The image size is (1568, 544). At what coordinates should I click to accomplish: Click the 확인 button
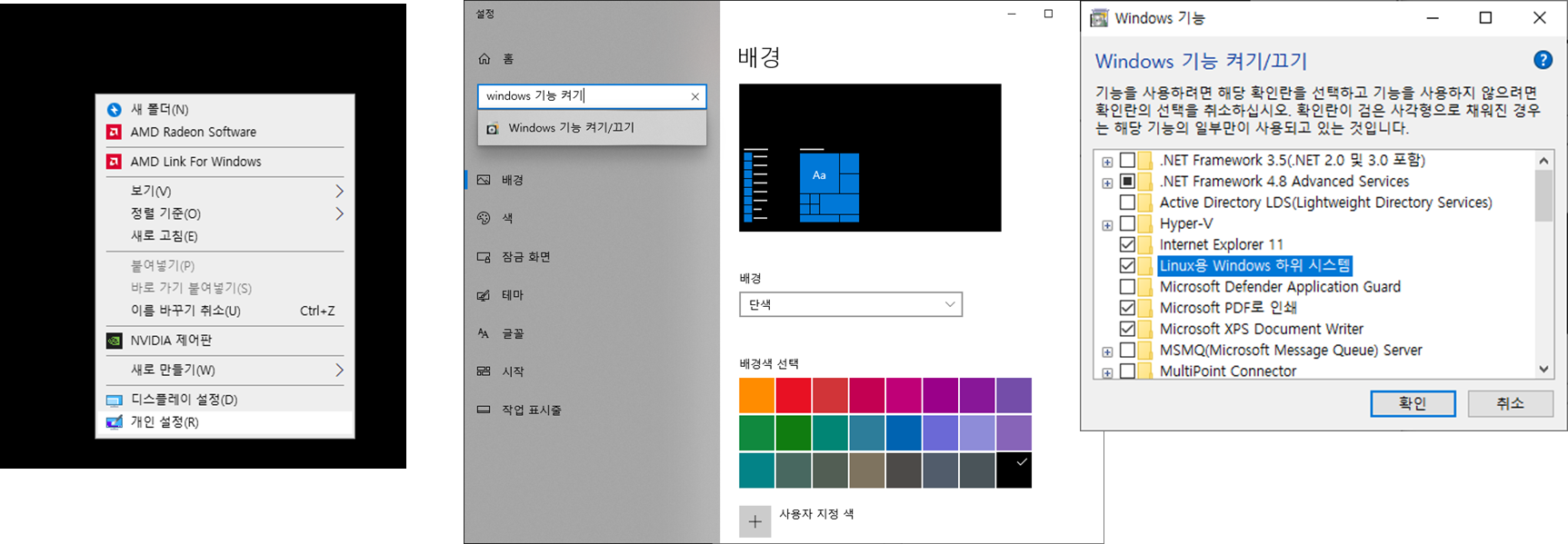tap(1413, 403)
